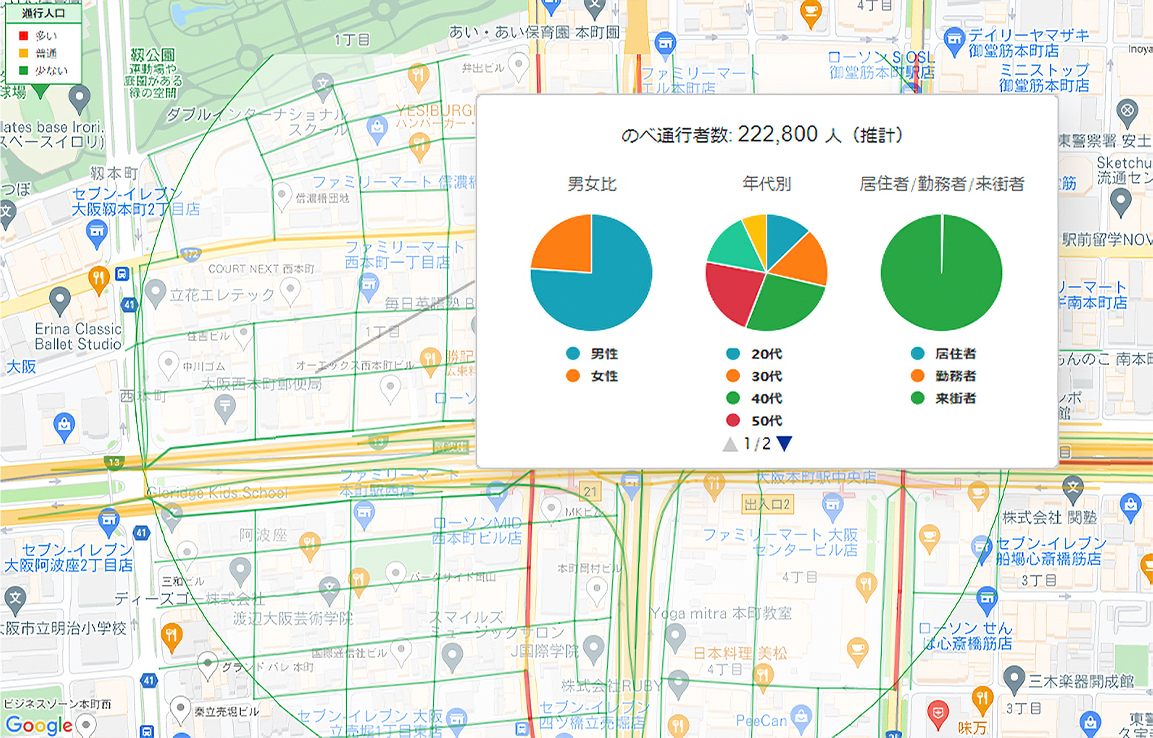This screenshot has height=738, width=1153.
Task: Click the orange 女性 slice of 男女比 pie
Action: [x=566, y=246]
